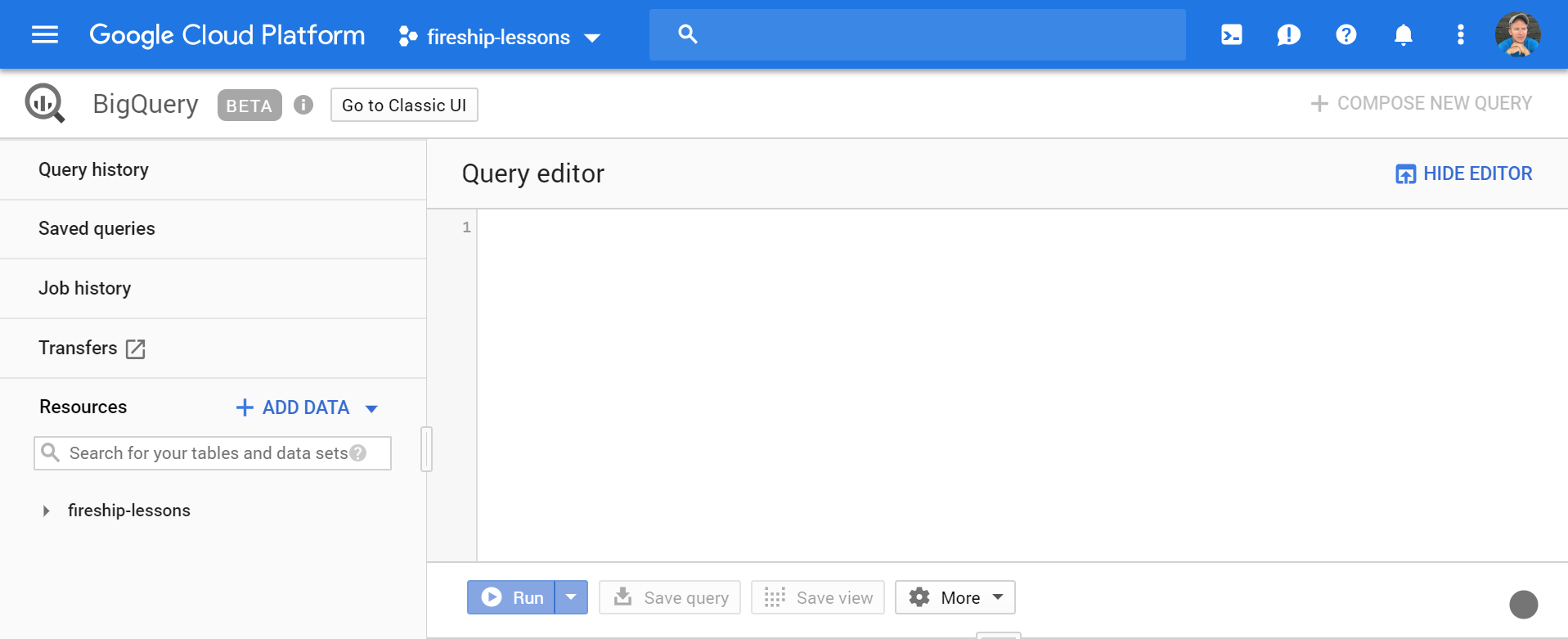The height and width of the screenshot is (639, 1568).
Task: Expand the fireship-lessons resource tree
Action: tap(47, 511)
